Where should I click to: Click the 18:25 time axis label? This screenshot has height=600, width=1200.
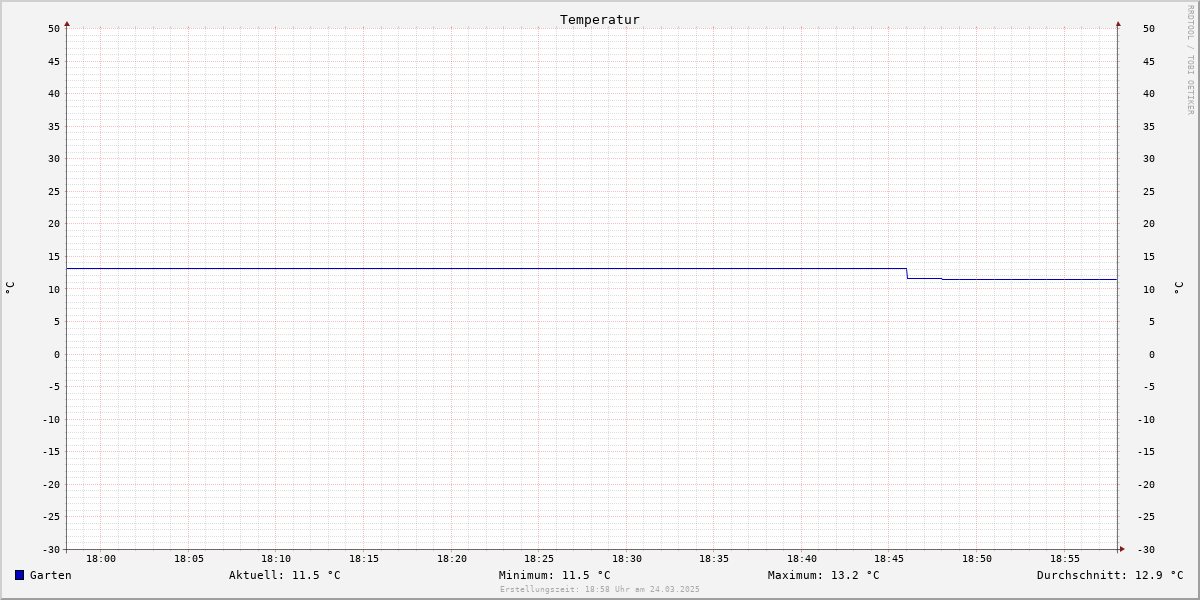point(539,558)
